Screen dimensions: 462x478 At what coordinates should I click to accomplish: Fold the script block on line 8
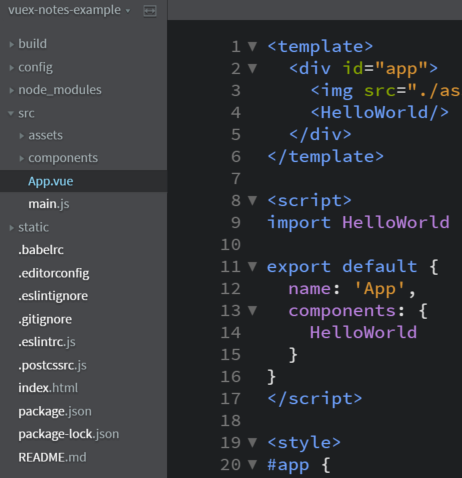click(x=252, y=200)
